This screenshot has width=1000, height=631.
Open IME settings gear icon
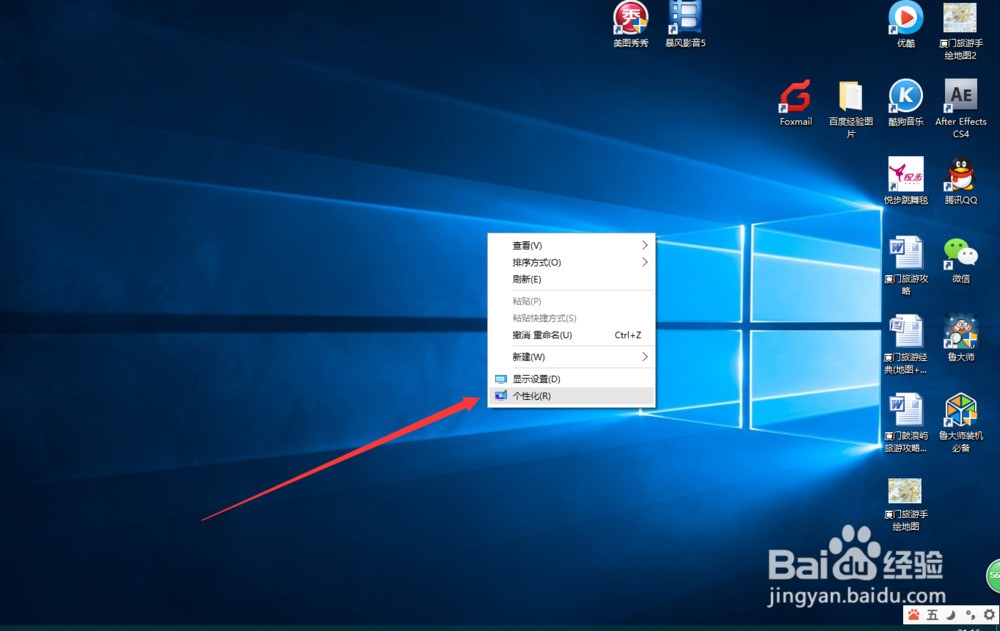(x=989, y=615)
